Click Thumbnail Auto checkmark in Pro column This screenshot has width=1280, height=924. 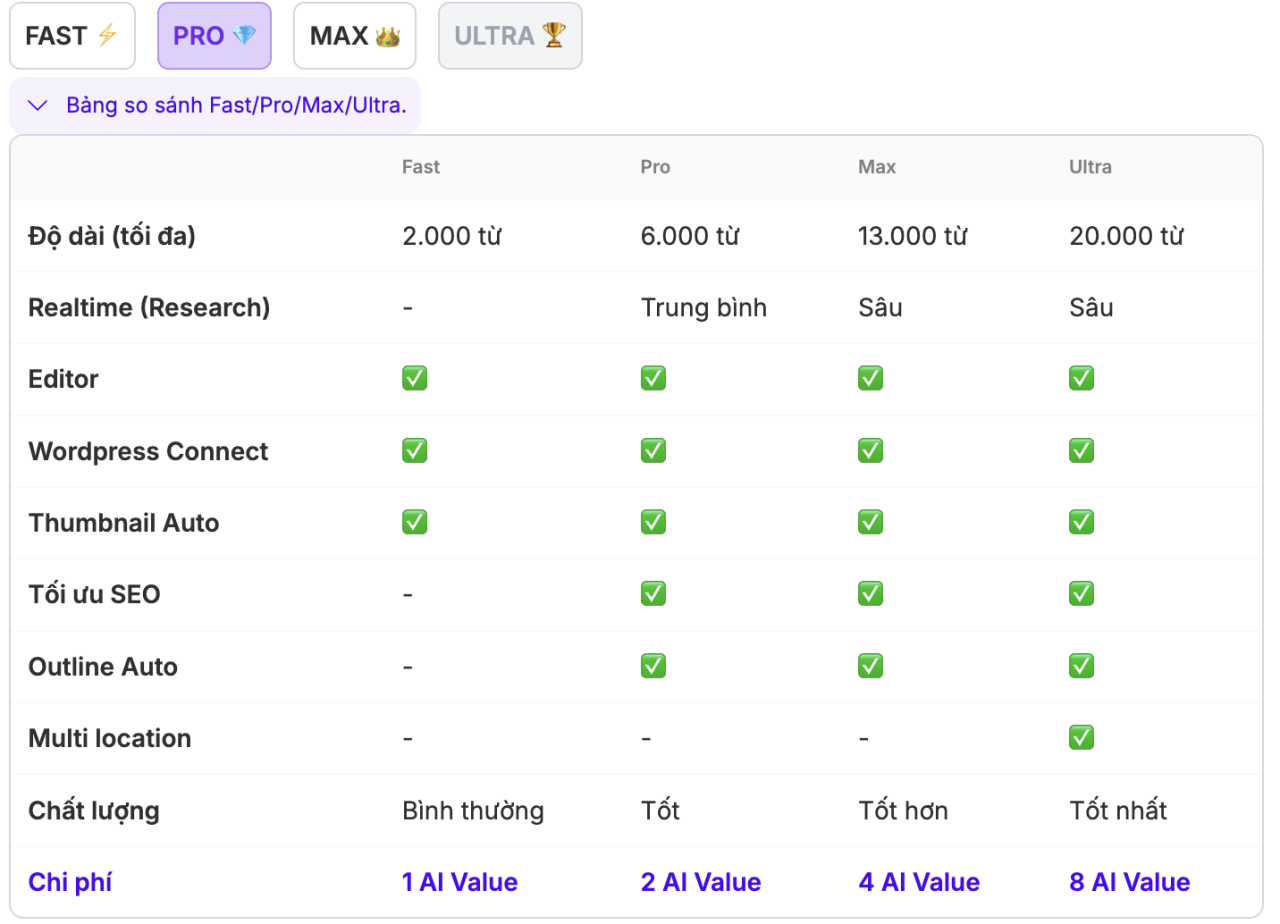653,522
